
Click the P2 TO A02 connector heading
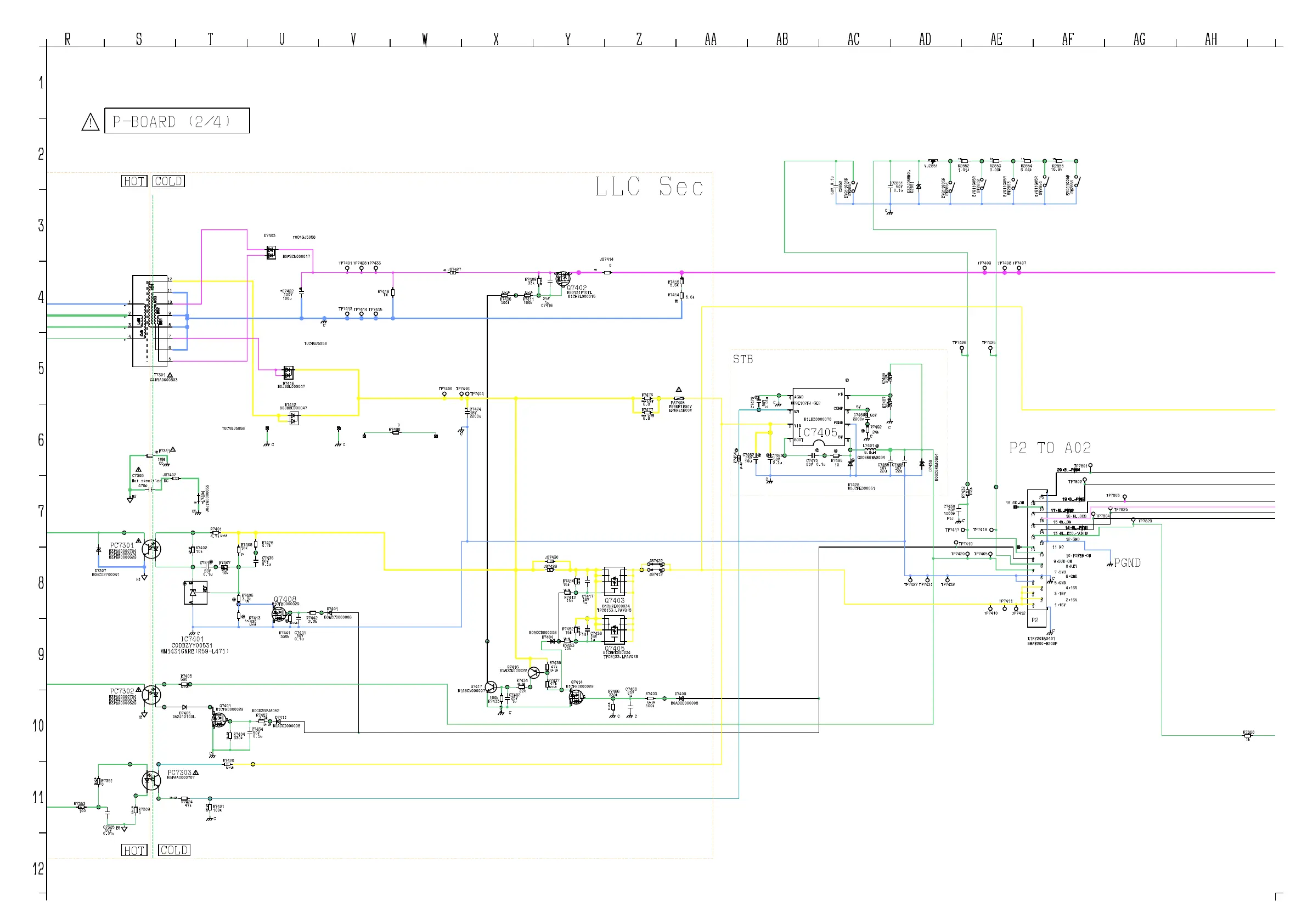pyautogui.click(x=1050, y=448)
